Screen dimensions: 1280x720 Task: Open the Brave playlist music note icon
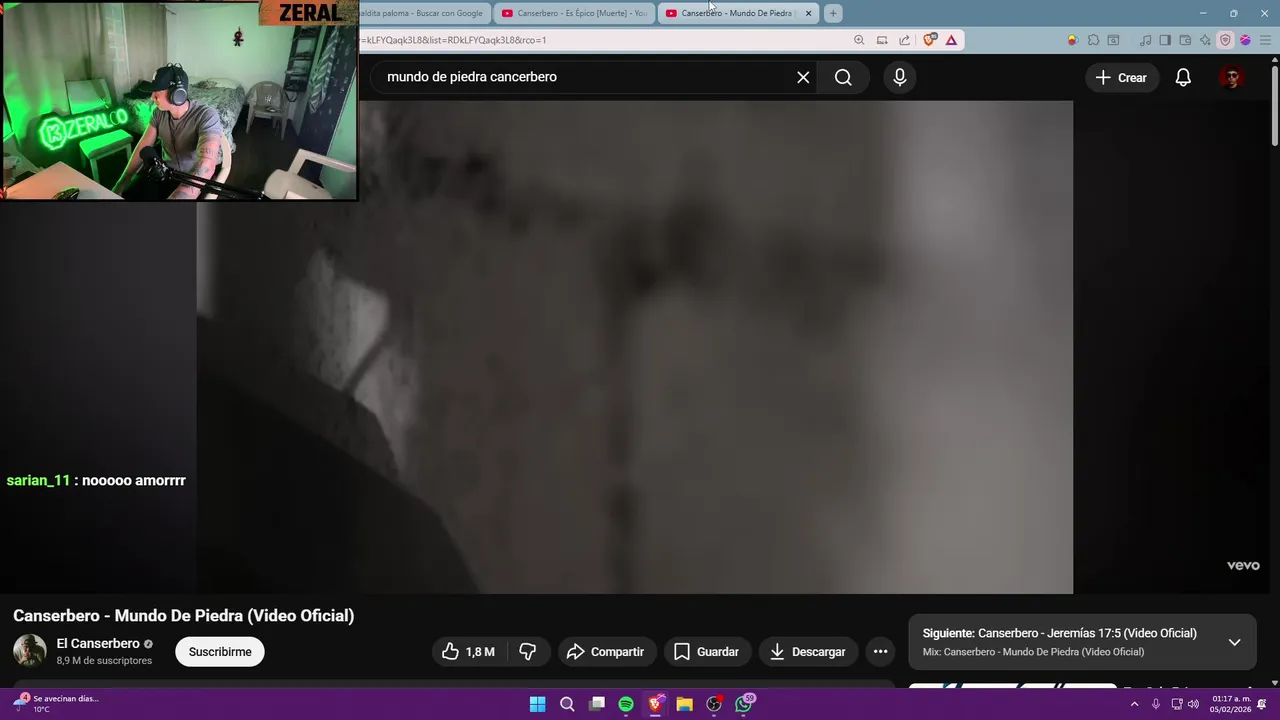[x=1145, y=40]
